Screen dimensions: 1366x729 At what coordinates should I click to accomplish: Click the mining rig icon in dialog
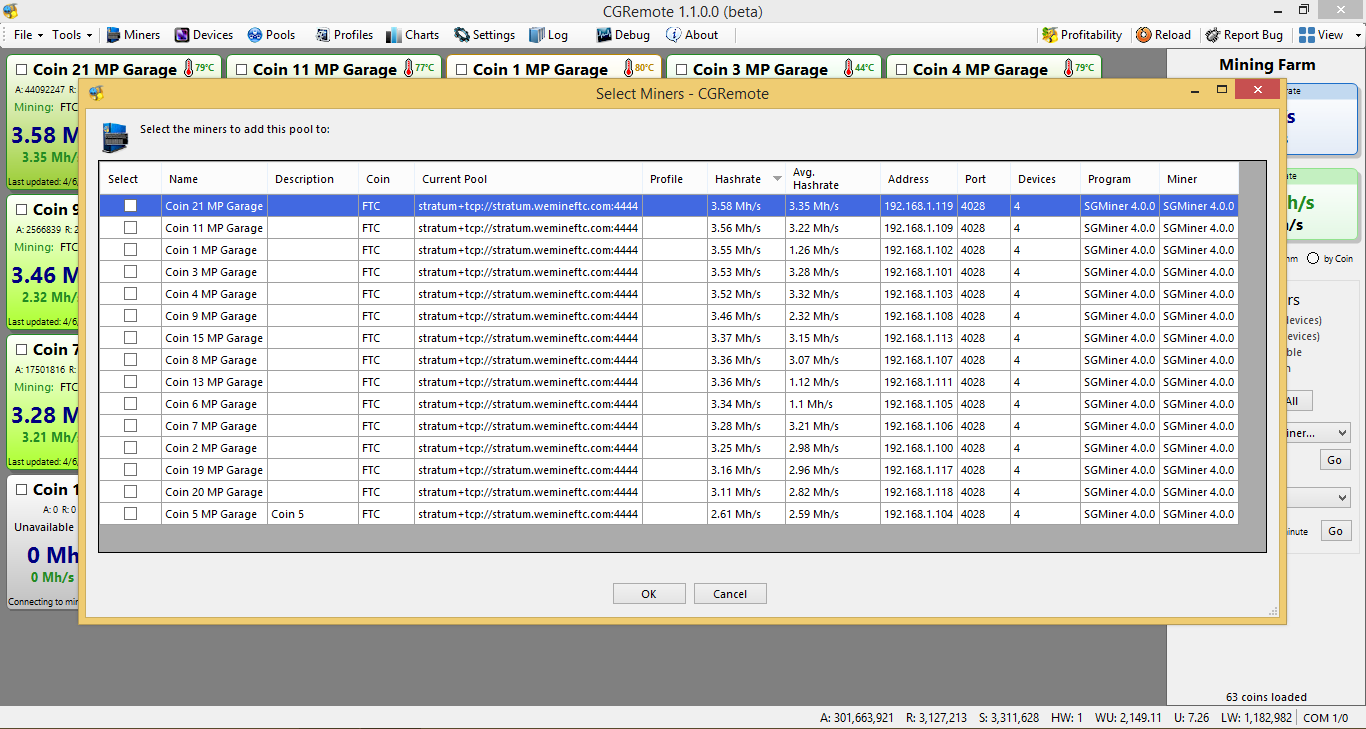coord(116,137)
